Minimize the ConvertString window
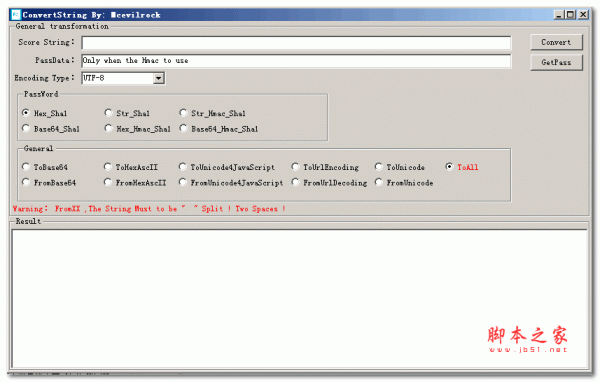Viewport: 600px width, 382px height. (x=559, y=15)
